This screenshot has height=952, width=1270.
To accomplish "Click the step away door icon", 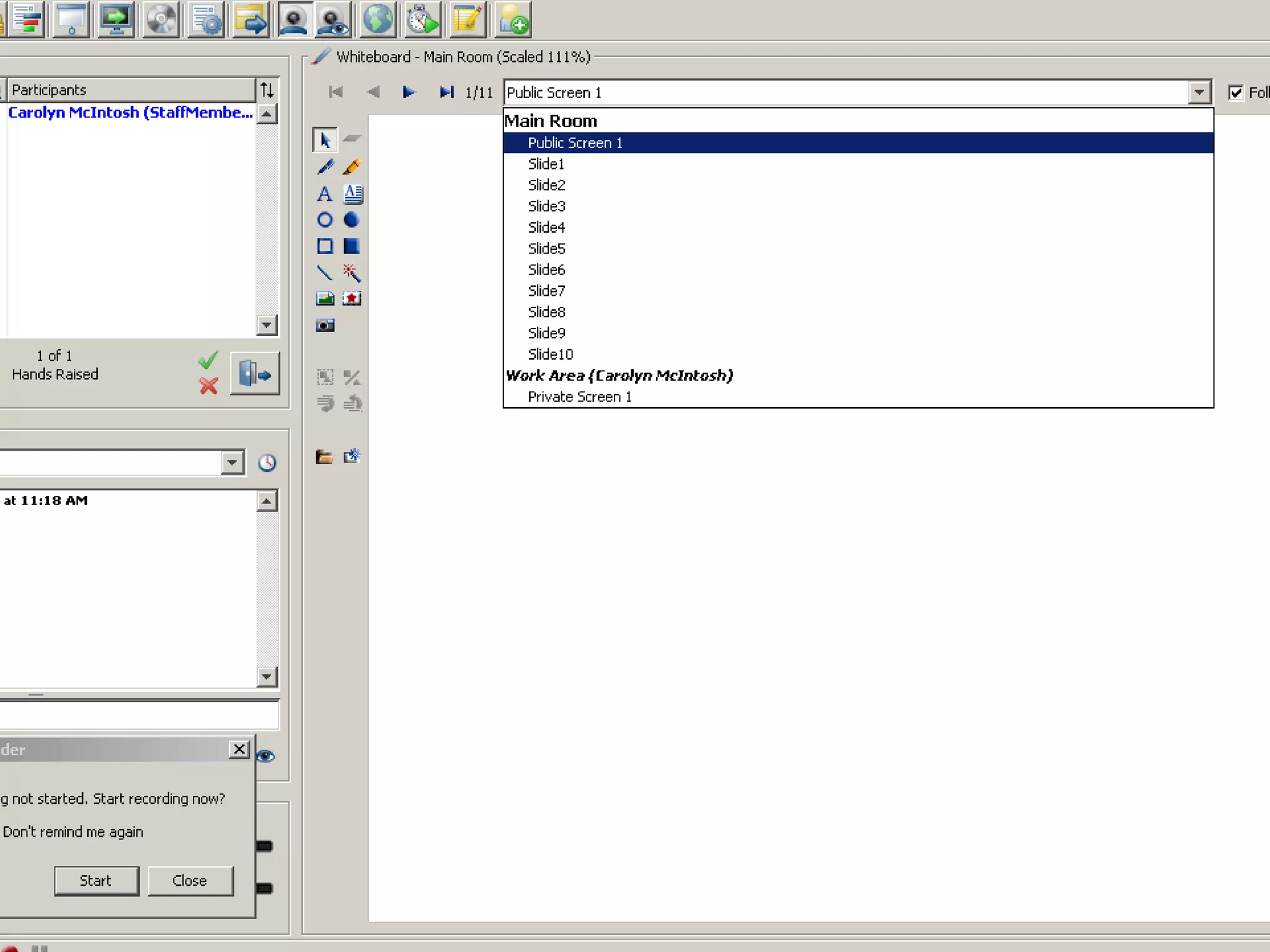I will tap(255, 374).
